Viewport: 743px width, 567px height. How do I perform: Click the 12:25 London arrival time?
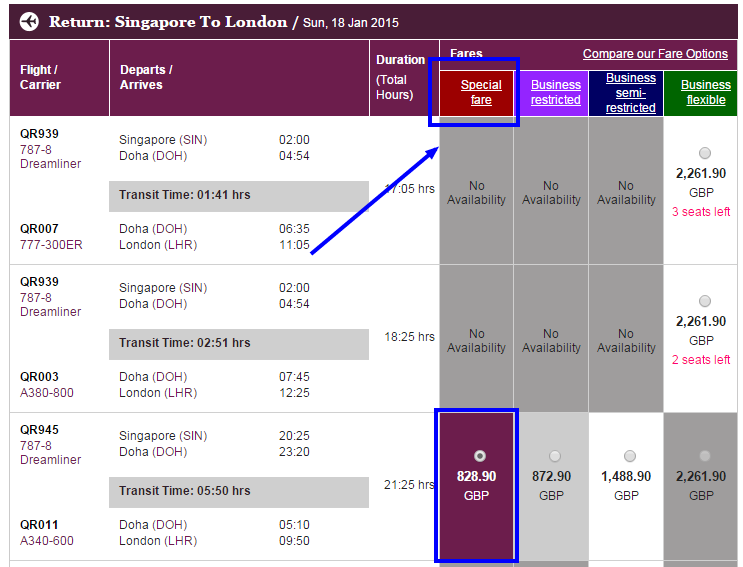pos(294,393)
